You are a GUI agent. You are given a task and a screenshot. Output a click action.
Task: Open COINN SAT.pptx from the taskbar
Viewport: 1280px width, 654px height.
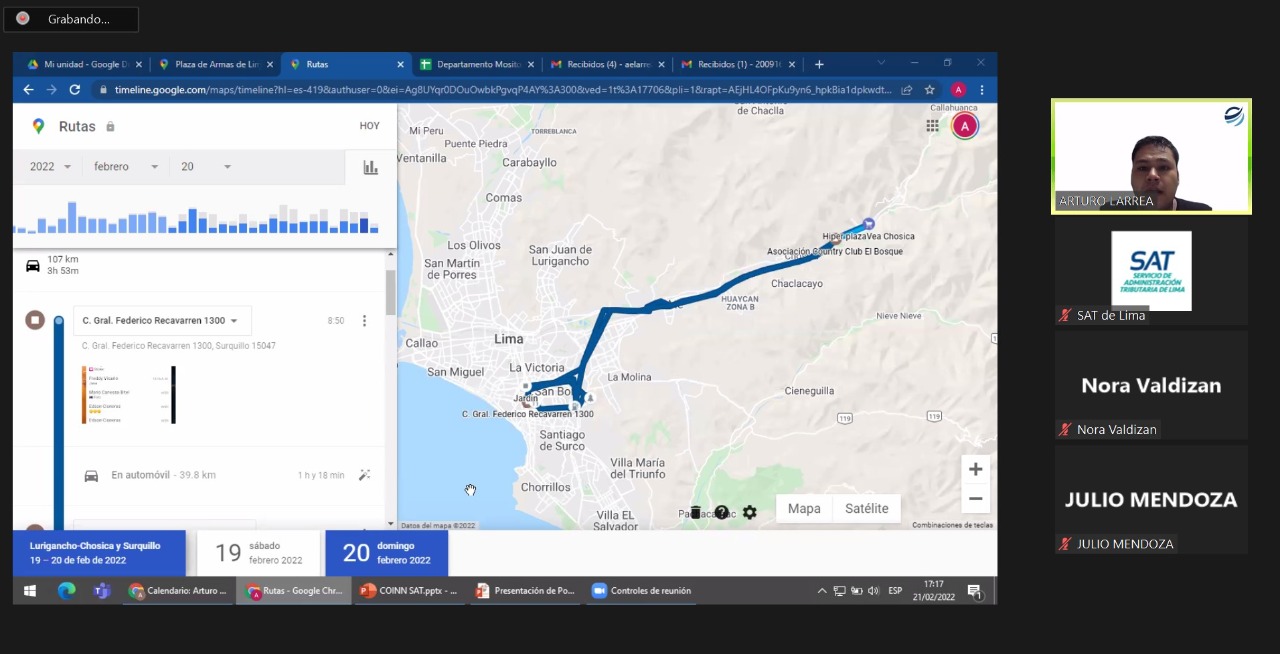(x=409, y=591)
